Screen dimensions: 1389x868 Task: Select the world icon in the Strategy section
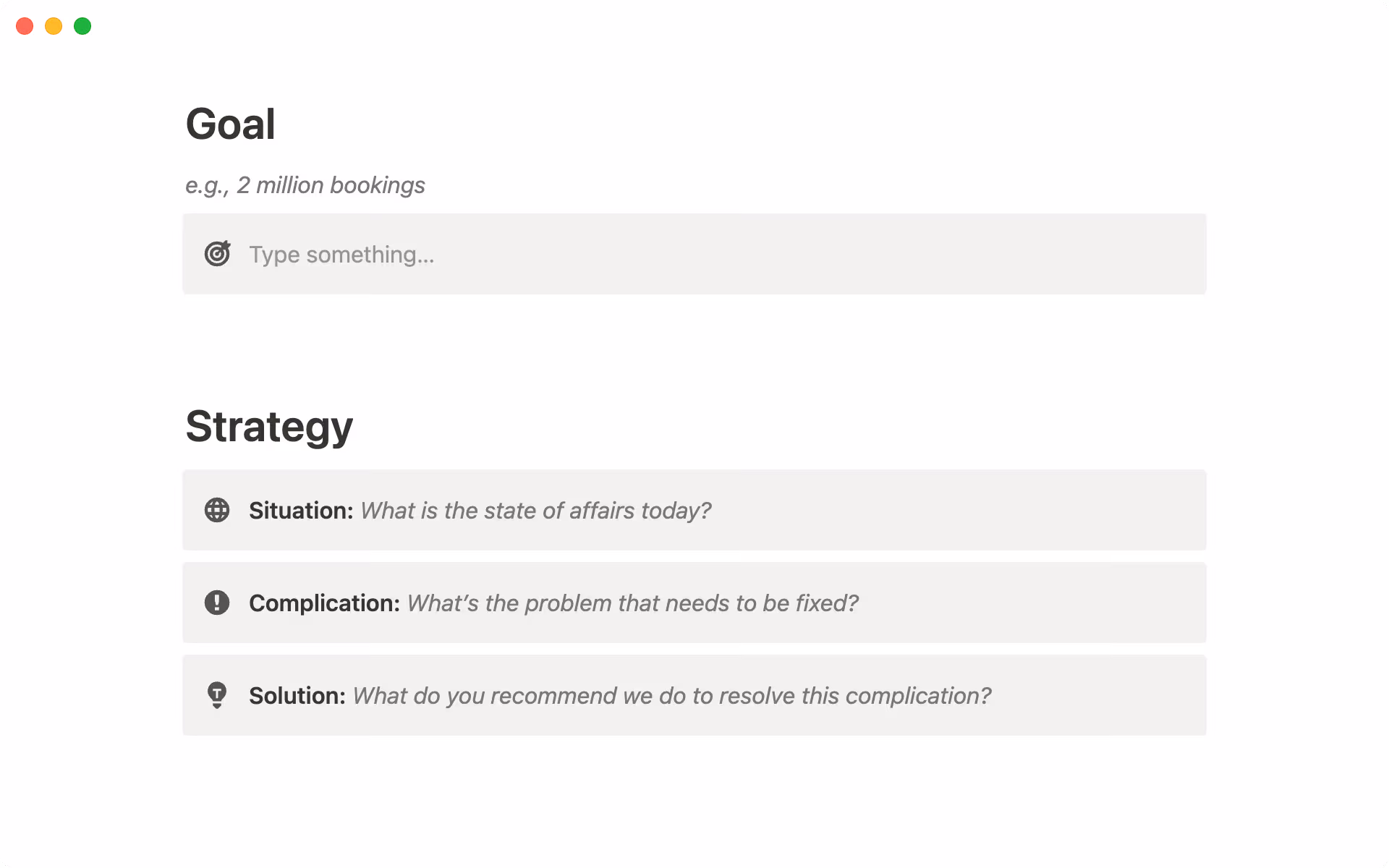[217, 510]
